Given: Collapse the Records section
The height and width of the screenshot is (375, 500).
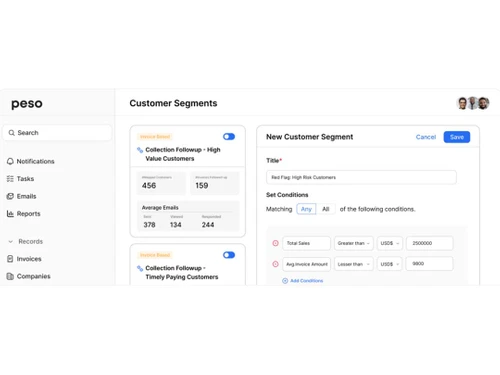Looking at the screenshot, I should point(11,241).
